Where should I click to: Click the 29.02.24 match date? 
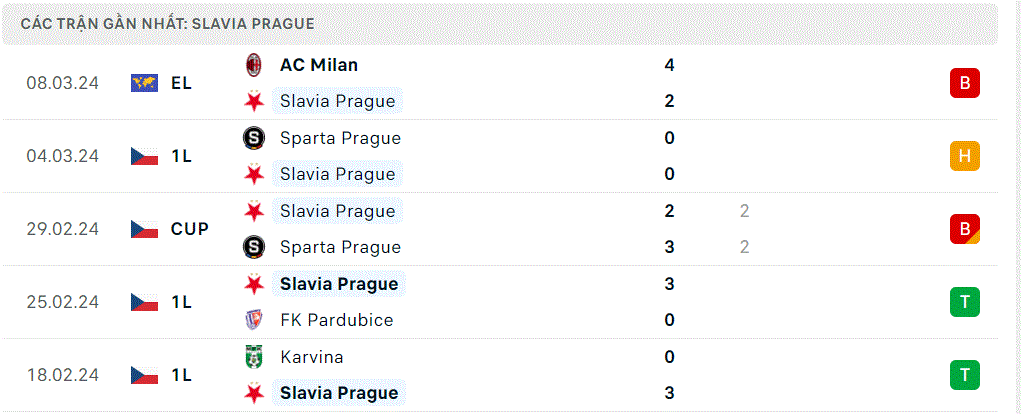click(63, 229)
